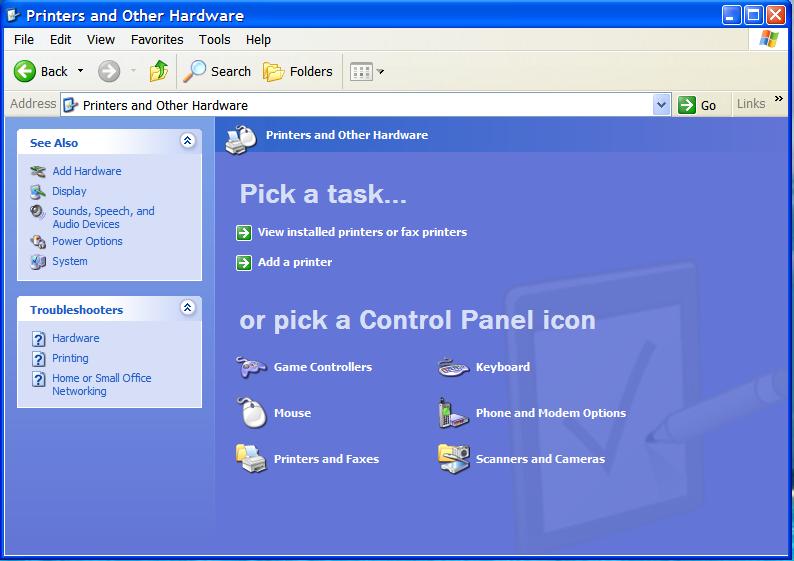Open the Add Hardware link in See Also
This screenshot has width=794, height=561.
(86, 171)
